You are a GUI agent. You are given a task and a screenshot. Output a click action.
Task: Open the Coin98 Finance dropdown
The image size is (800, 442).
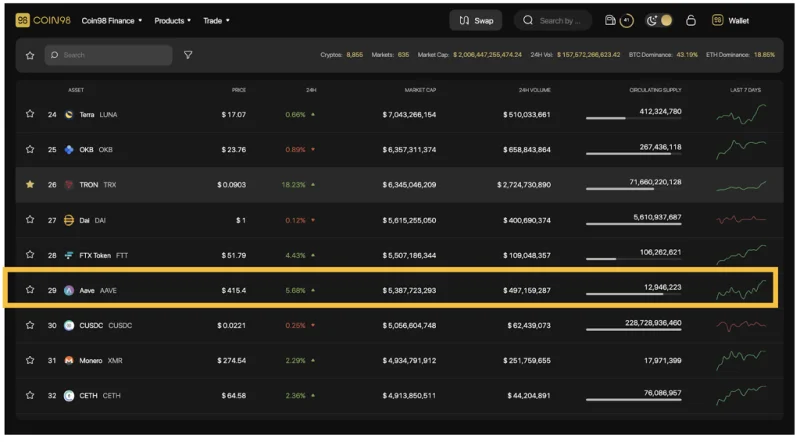tap(112, 21)
